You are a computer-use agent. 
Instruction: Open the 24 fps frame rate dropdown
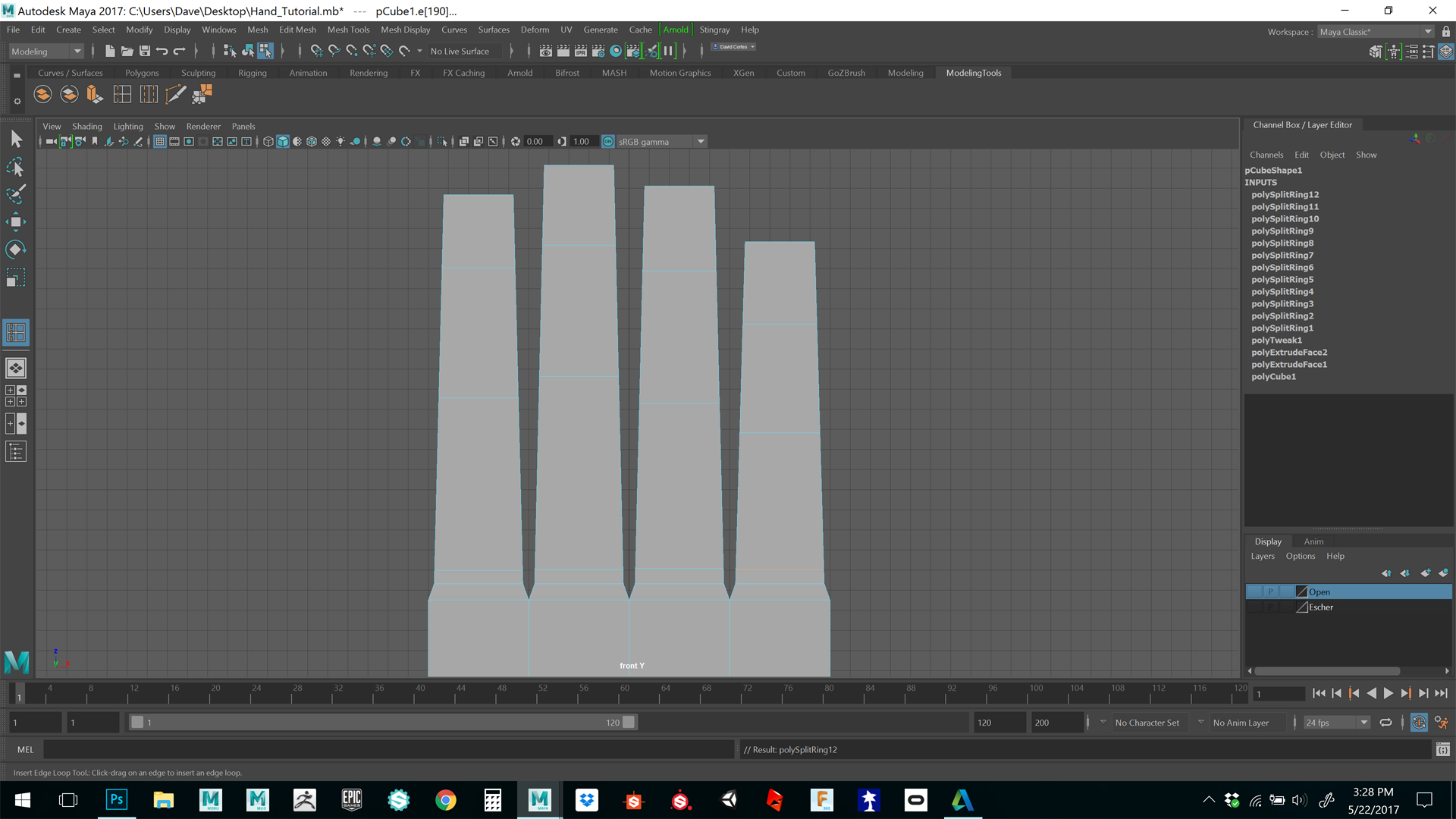(x=1337, y=723)
